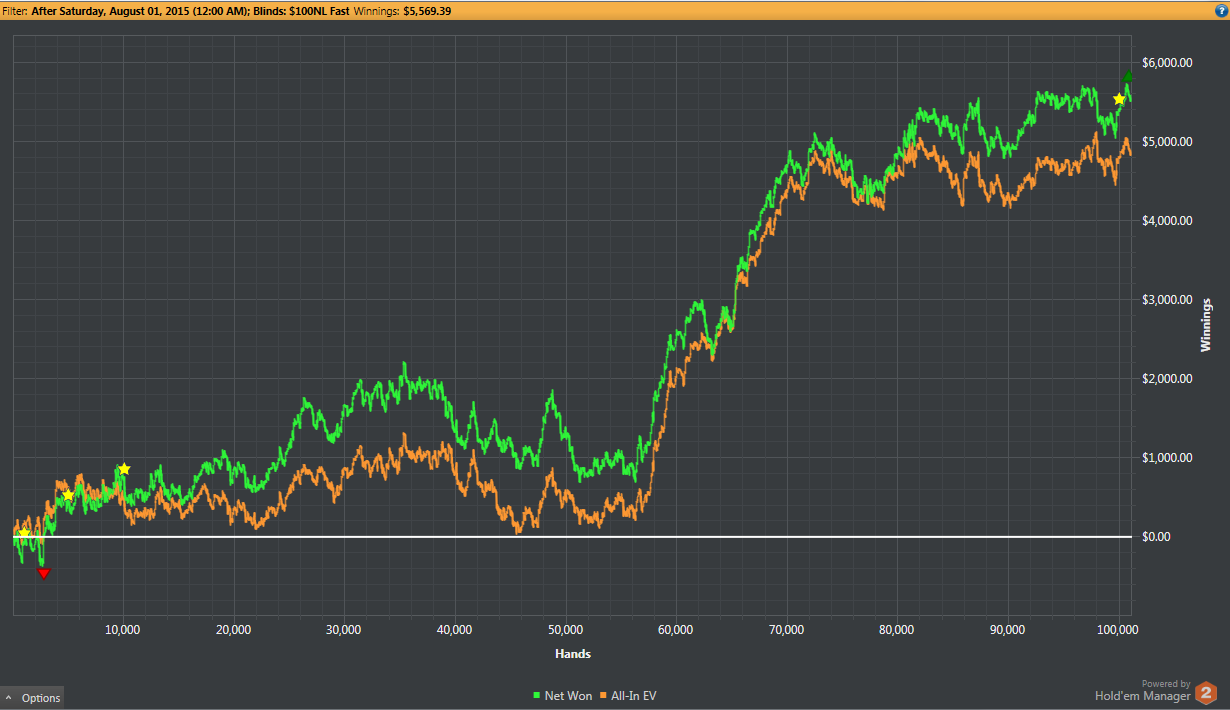Click the $4,000.00 y-axis label
This screenshot has width=1230, height=710.
click(1169, 221)
